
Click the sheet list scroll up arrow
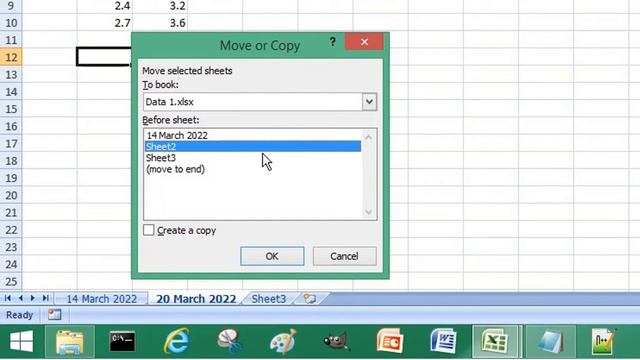369,137
